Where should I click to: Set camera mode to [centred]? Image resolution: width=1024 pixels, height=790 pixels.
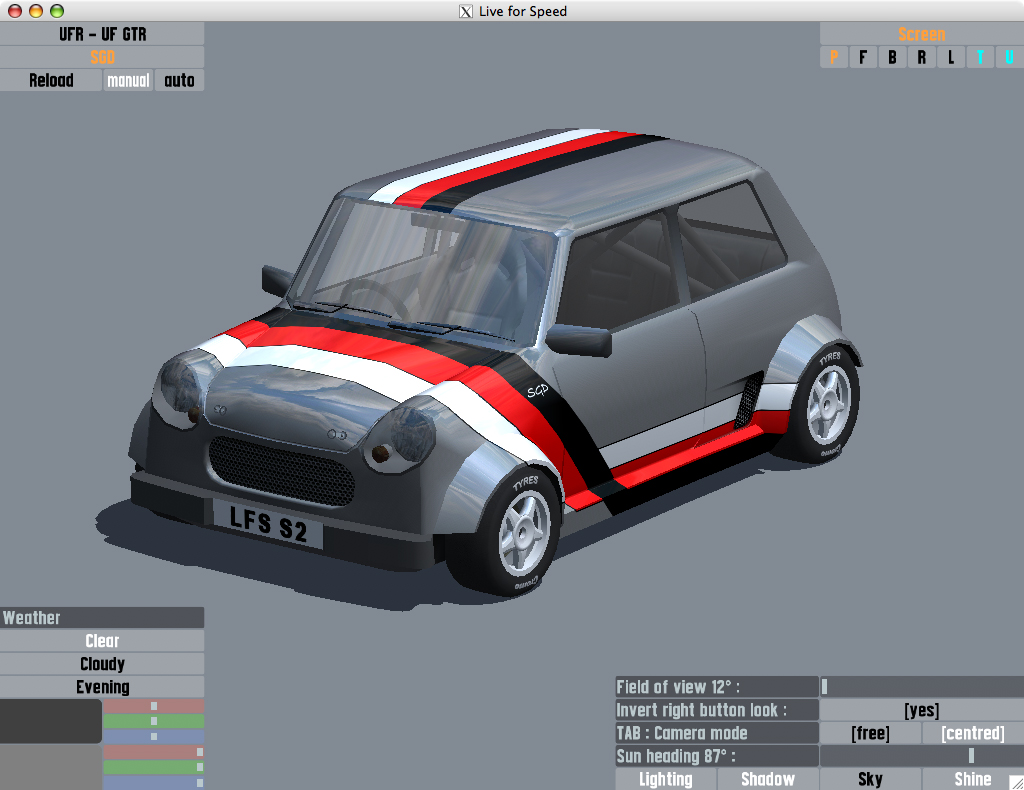(x=973, y=733)
